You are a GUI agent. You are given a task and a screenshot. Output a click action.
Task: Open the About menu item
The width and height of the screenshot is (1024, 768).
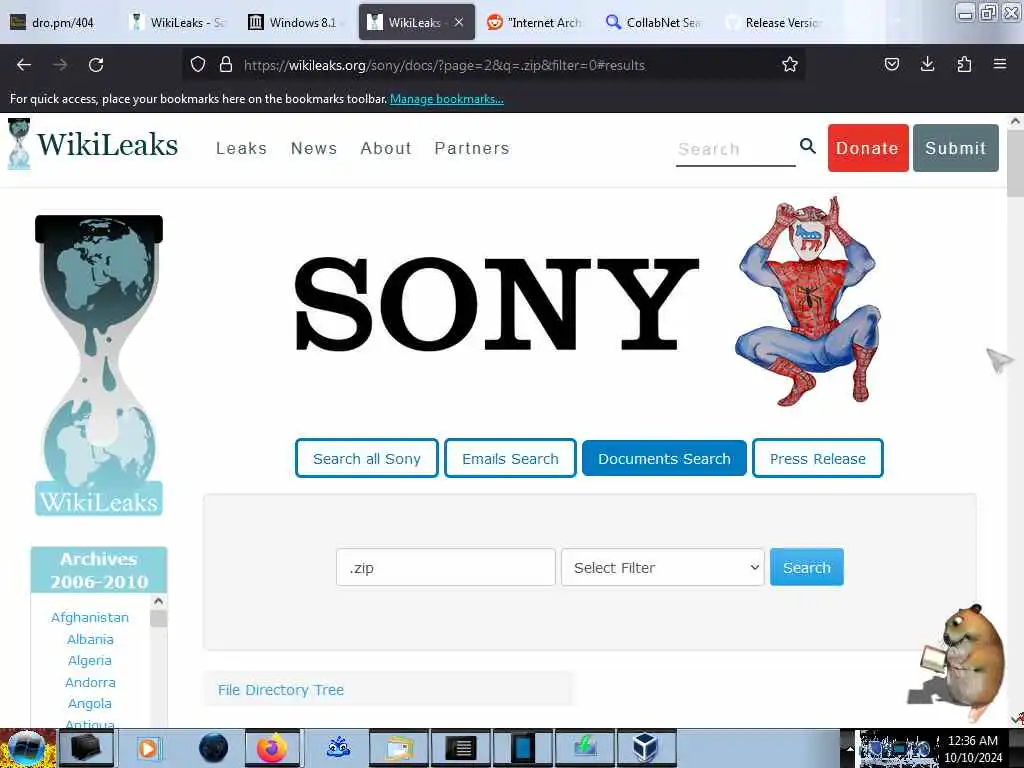[x=386, y=148]
